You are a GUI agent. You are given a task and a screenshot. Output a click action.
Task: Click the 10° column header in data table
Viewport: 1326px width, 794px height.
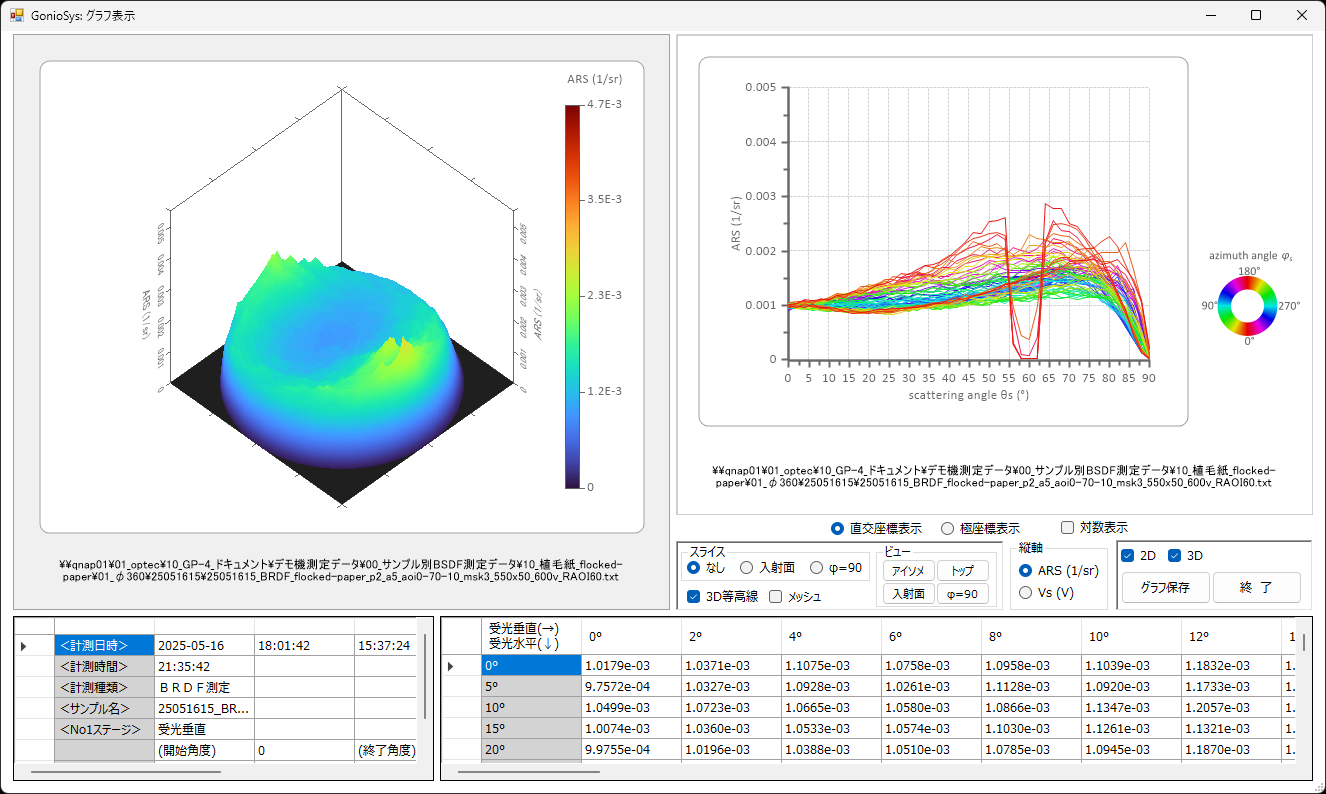[1132, 636]
